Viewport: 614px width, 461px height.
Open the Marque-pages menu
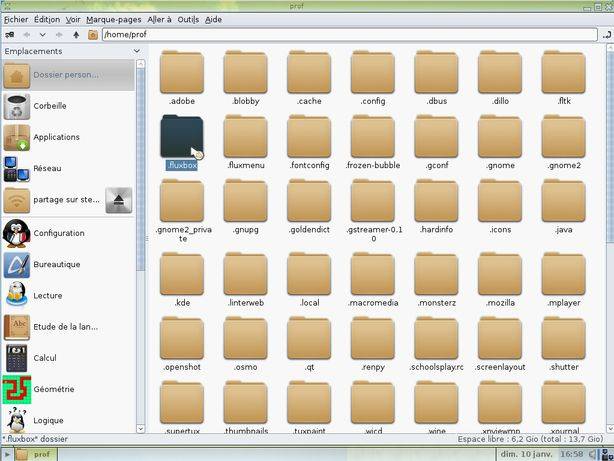(114, 20)
